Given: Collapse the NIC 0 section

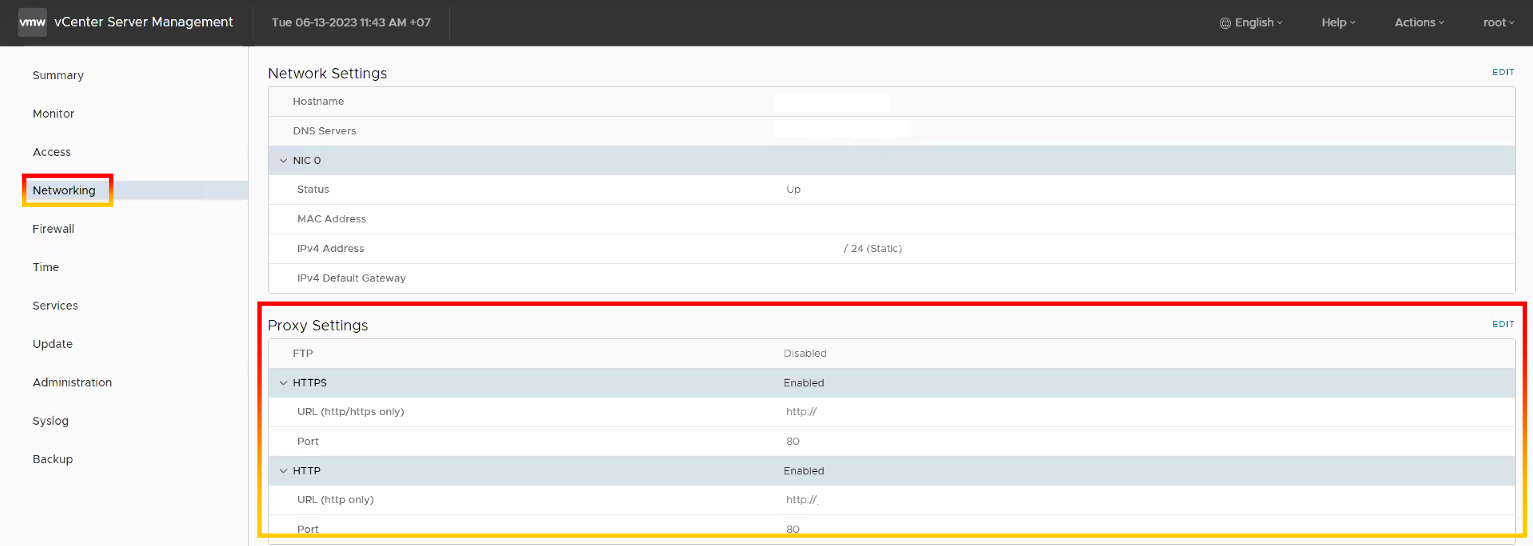Looking at the screenshot, I should point(283,160).
